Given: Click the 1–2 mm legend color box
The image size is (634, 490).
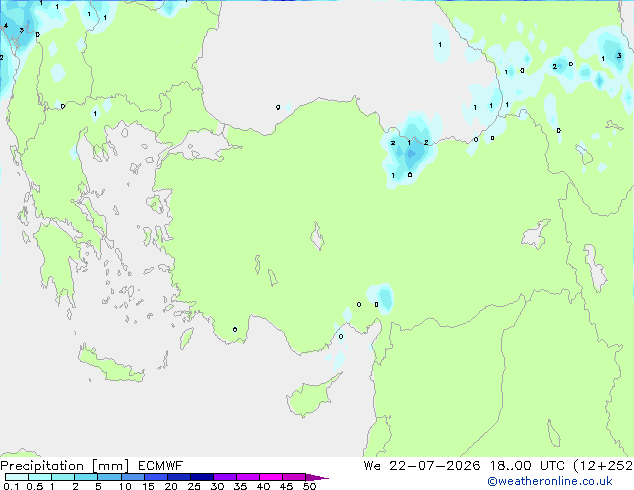Looking at the screenshot, I should 63,477.
